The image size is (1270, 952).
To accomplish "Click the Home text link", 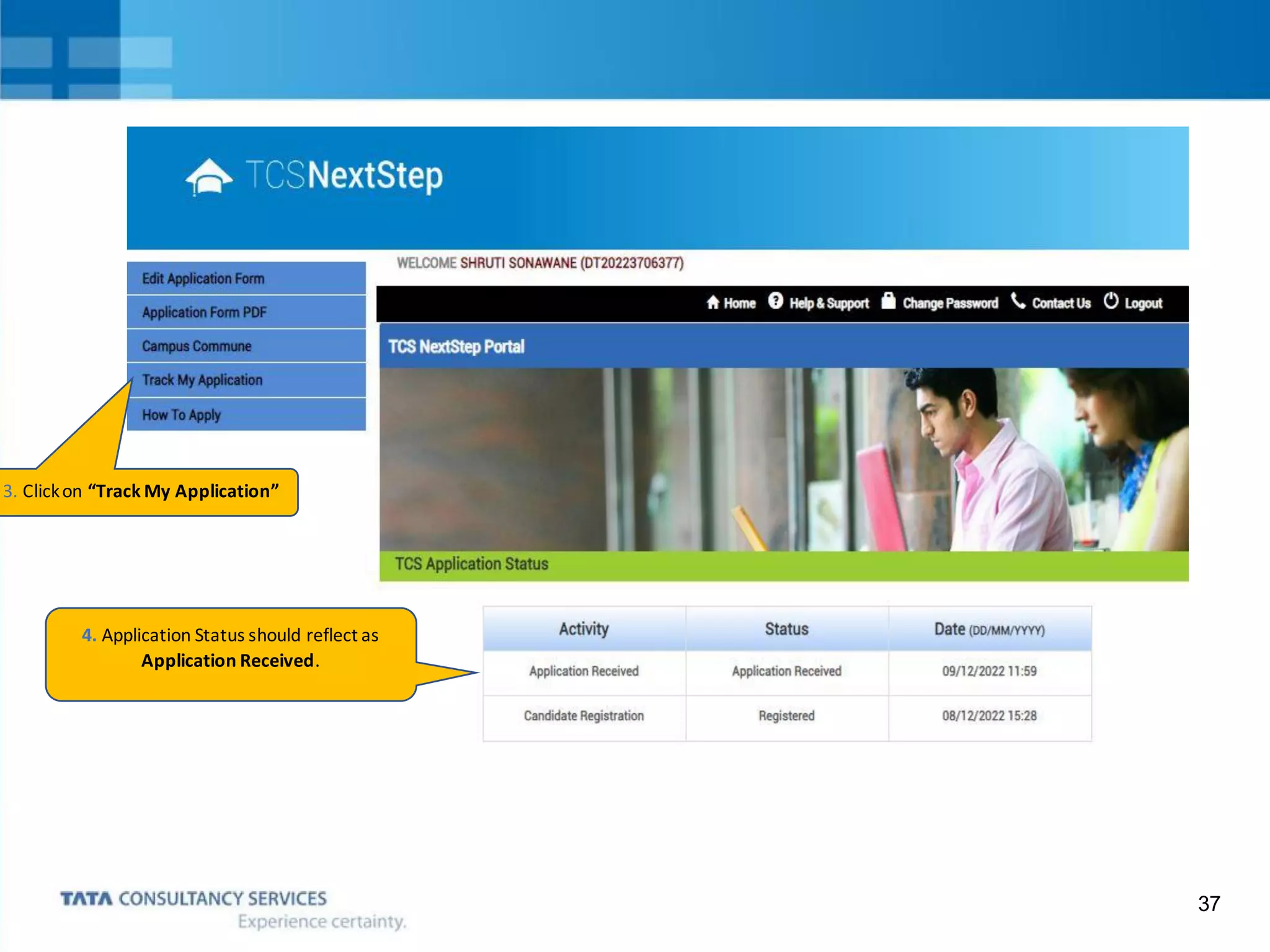I will 740,304.
